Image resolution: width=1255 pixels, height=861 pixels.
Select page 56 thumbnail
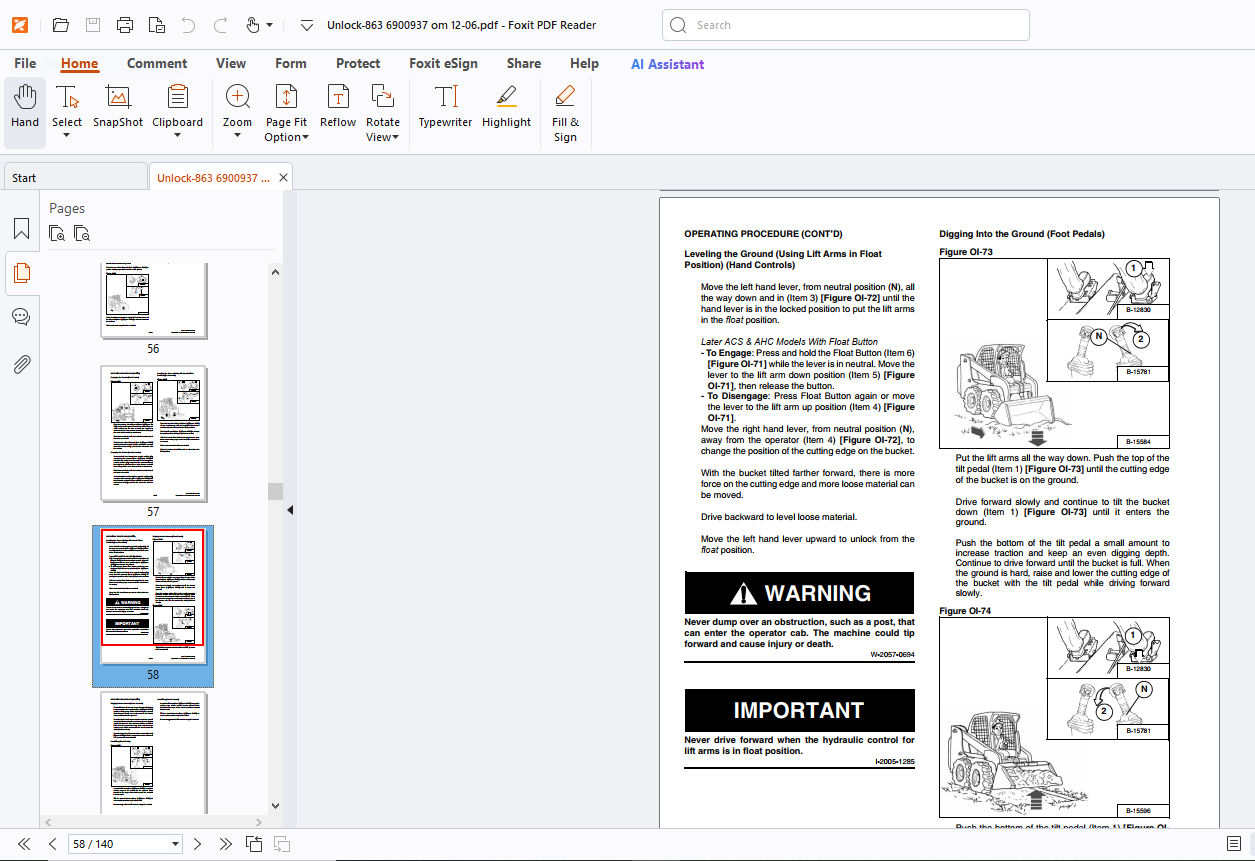154,301
